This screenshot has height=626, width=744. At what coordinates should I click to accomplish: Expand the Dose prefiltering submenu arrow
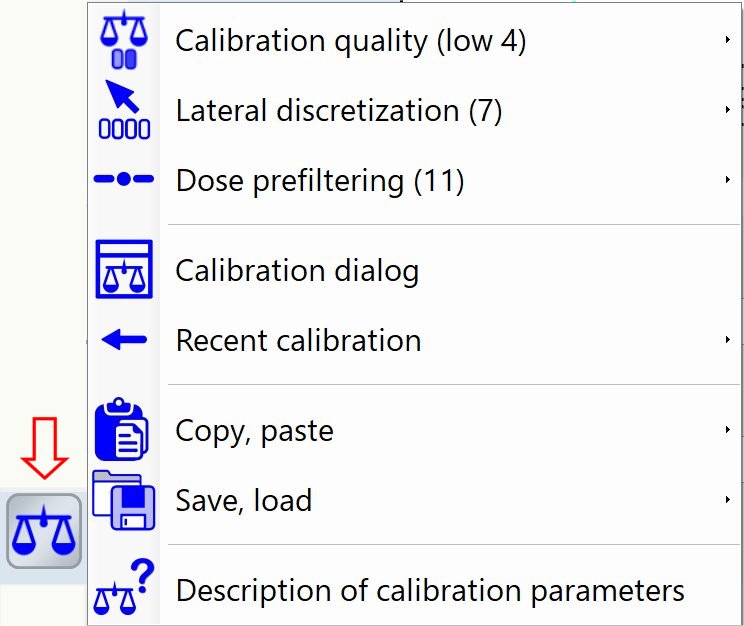click(727, 180)
